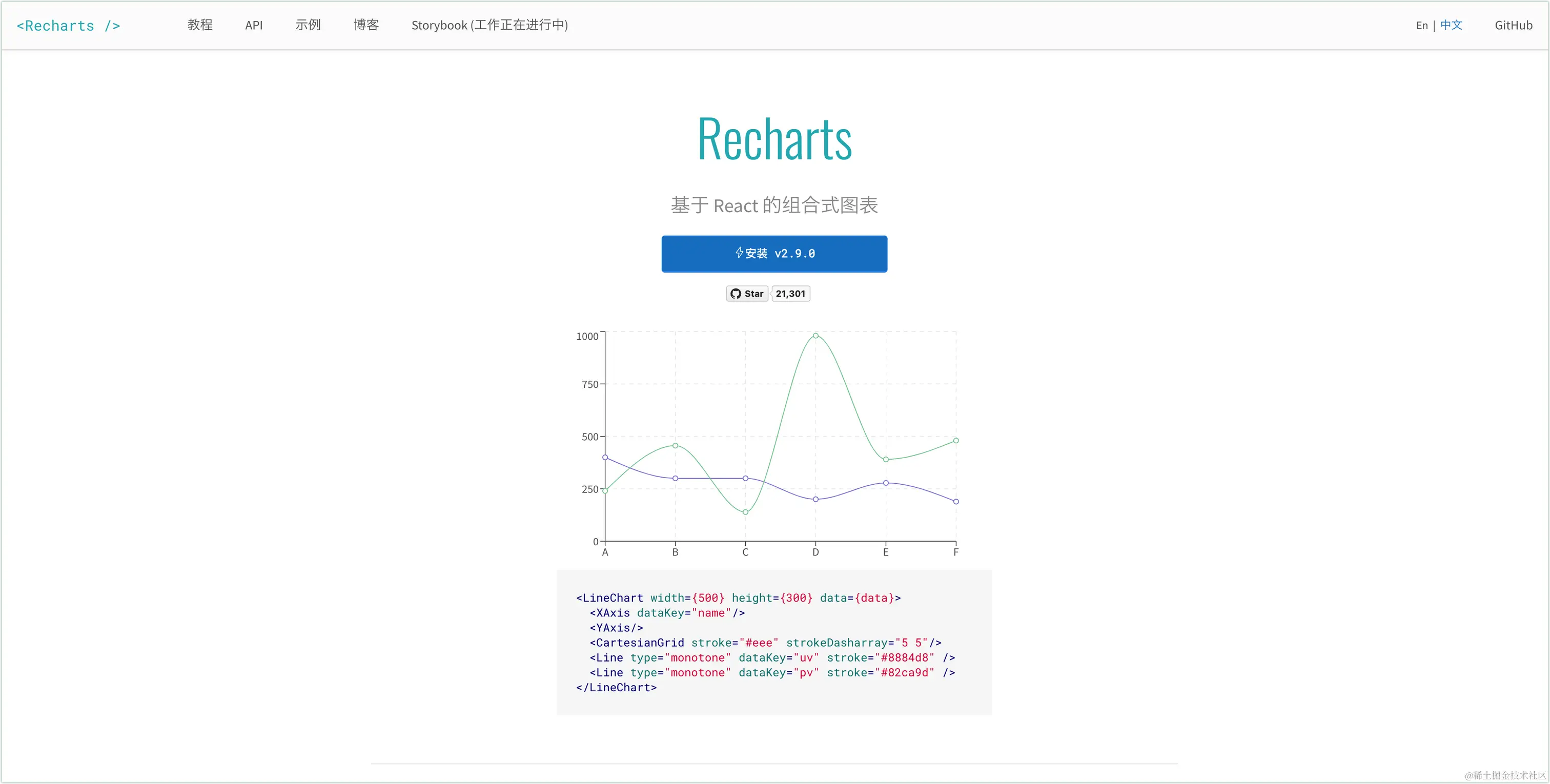Click the purple line start point at A
Viewport: 1550px width, 784px height.
(605, 457)
